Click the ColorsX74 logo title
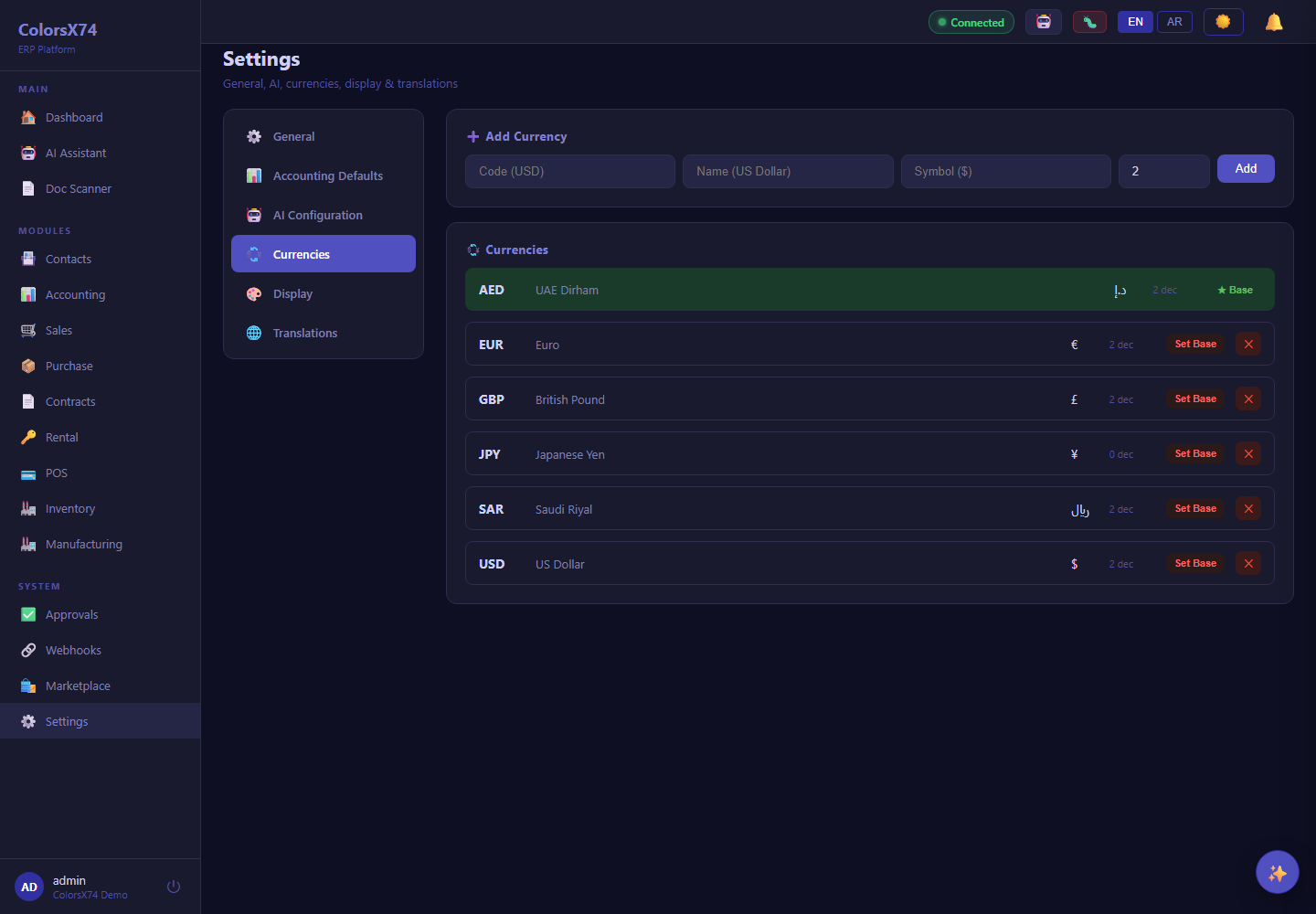The height and width of the screenshot is (914, 1316). tap(58, 29)
